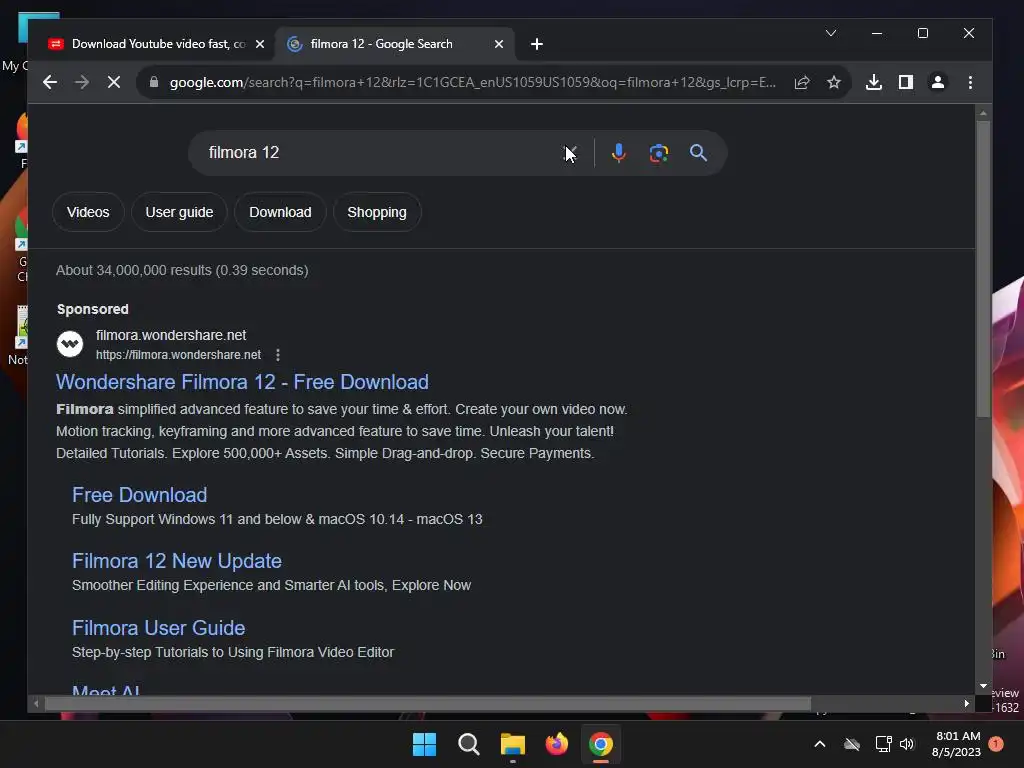Screen dimensions: 1024x768
Task: Show hidden system tray icons
Action: pyautogui.click(x=820, y=744)
